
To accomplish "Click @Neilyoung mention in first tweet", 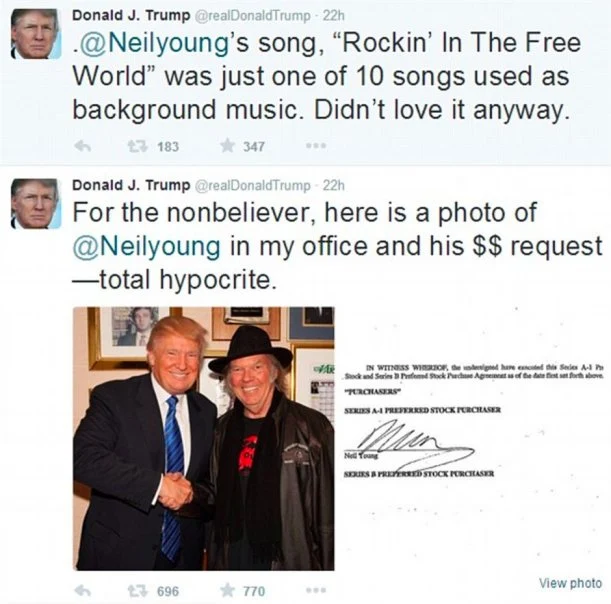I will click(x=152, y=44).
